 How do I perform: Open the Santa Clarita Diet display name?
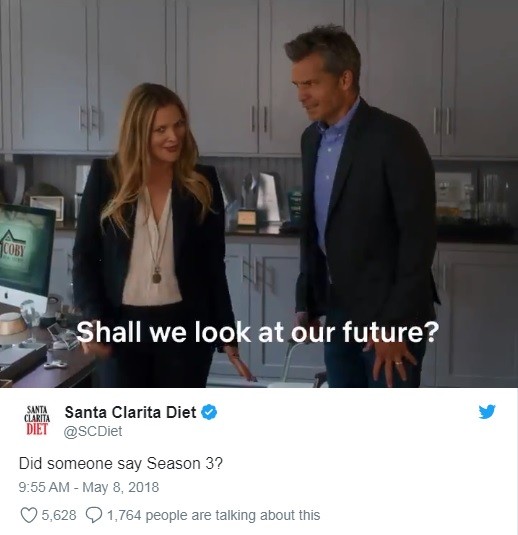[130, 412]
